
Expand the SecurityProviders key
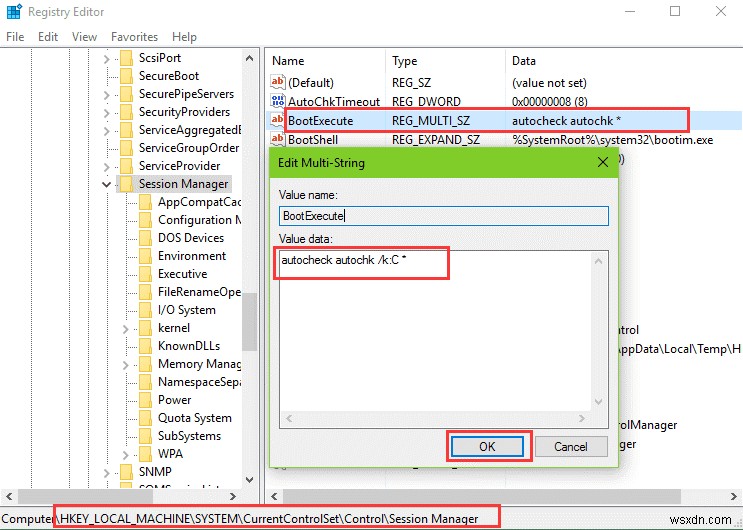(107, 113)
